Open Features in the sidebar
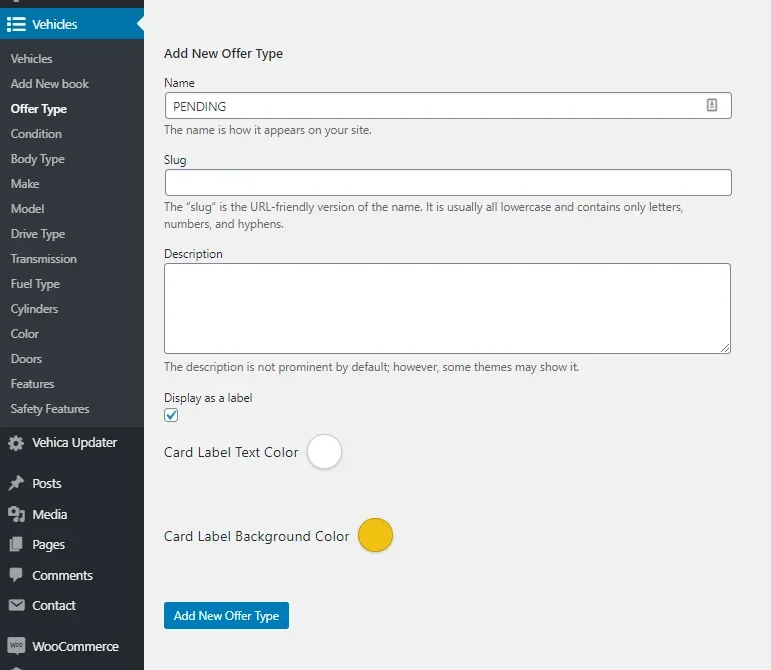The height and width of the screenshot is (670, 771). 32,384
